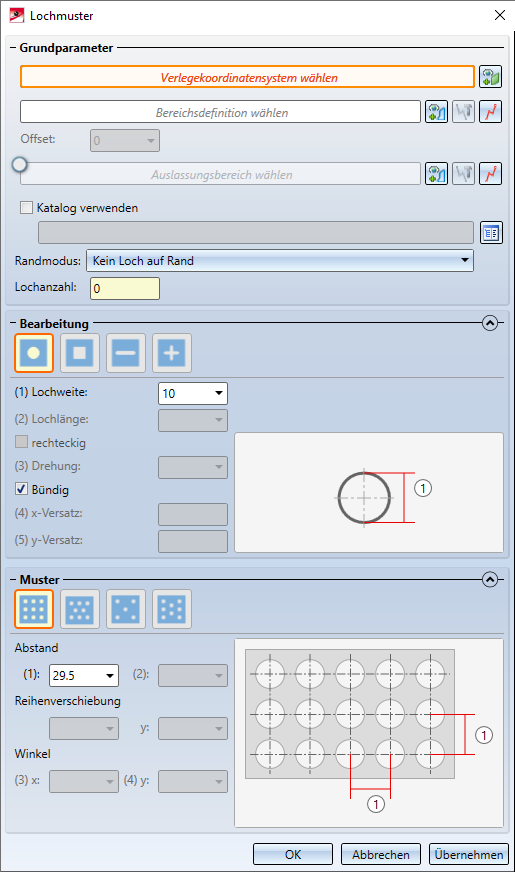The height and width of the screenshot is (872, 515).
Task: Click area selection icon beside Auslassungsbereich wählen
Action: point(437,174)
